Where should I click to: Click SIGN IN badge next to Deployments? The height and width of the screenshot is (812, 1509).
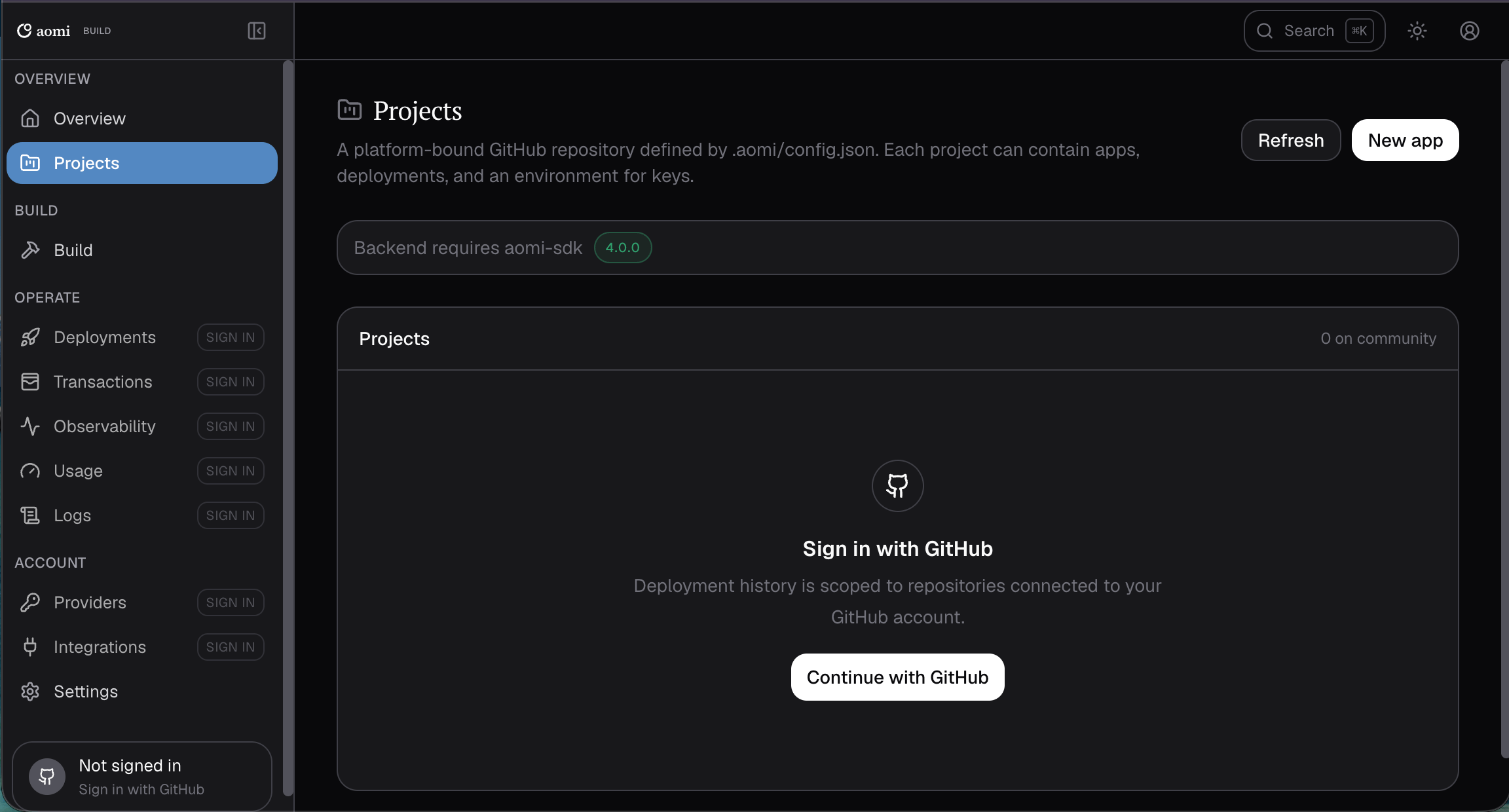pos(231,337)
